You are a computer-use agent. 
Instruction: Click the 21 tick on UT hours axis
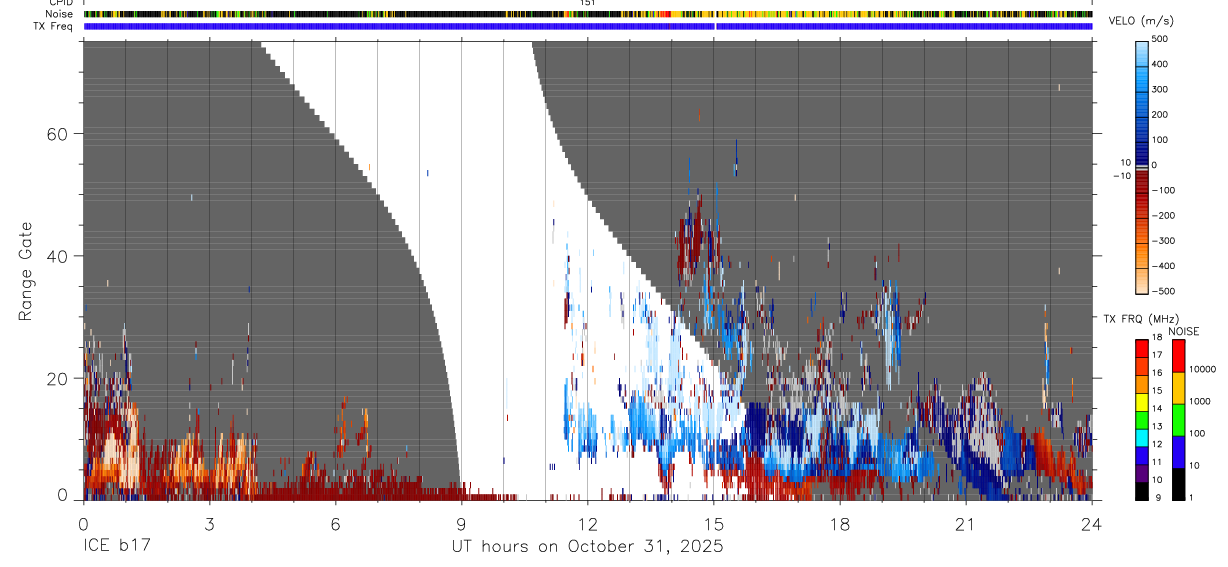tap(966, 523)
